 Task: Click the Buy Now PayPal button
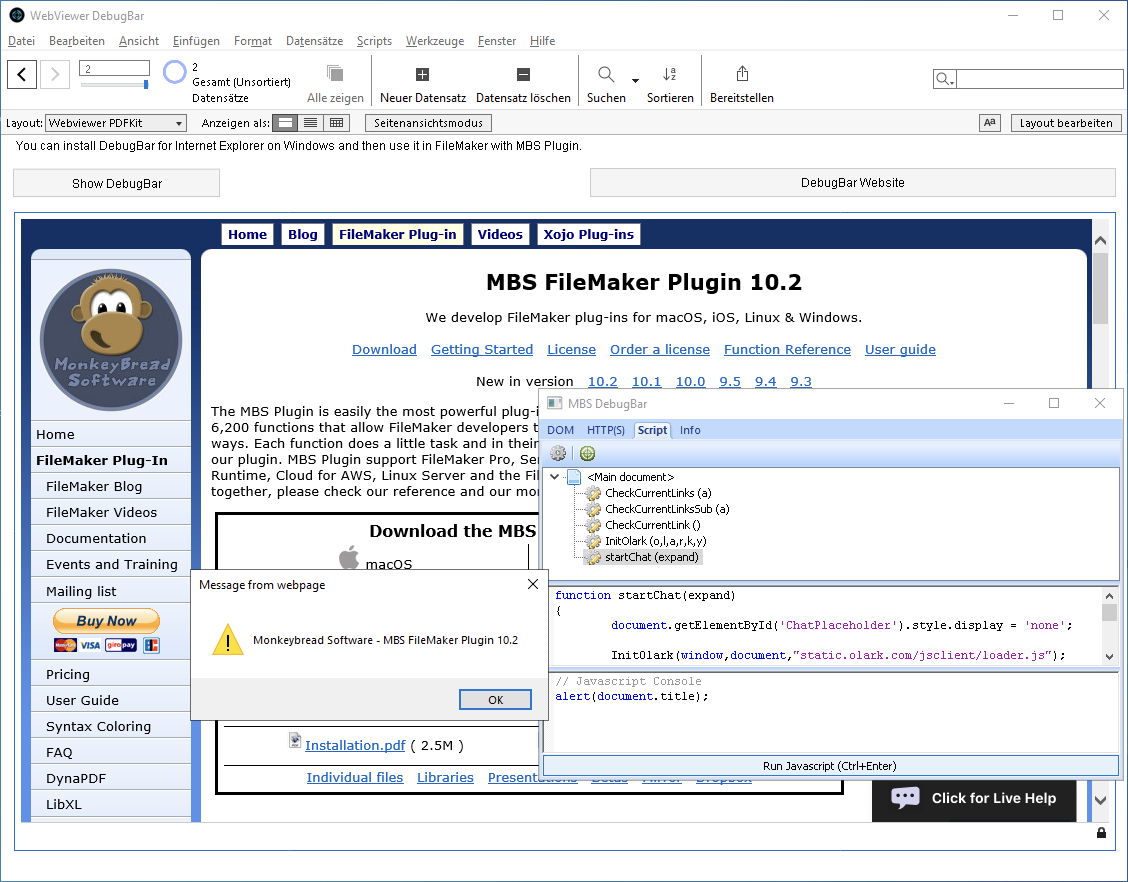click(x=106, y=620)
